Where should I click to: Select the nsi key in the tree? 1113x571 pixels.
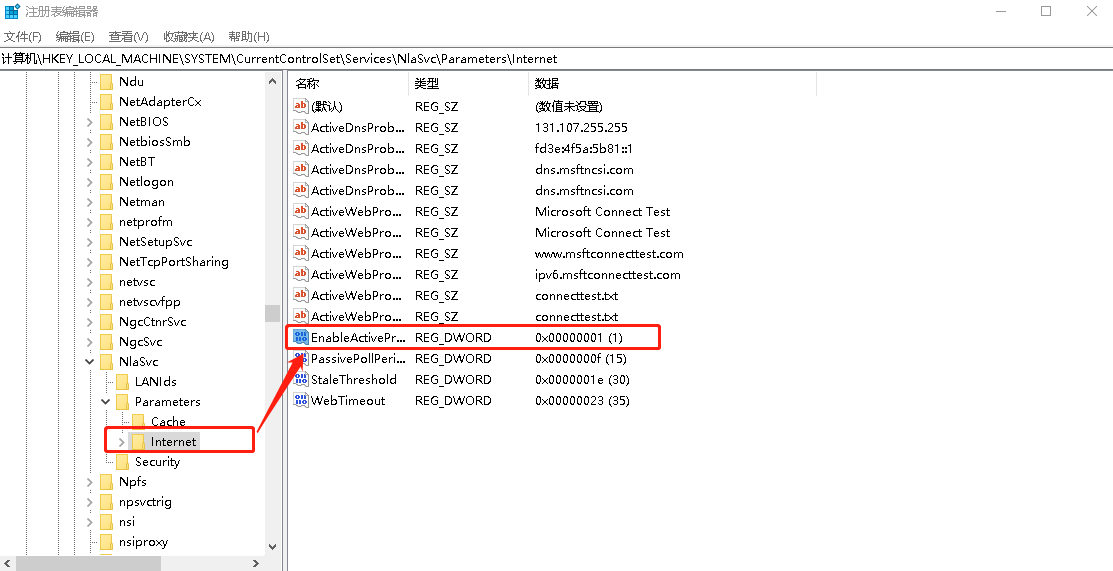127,521
